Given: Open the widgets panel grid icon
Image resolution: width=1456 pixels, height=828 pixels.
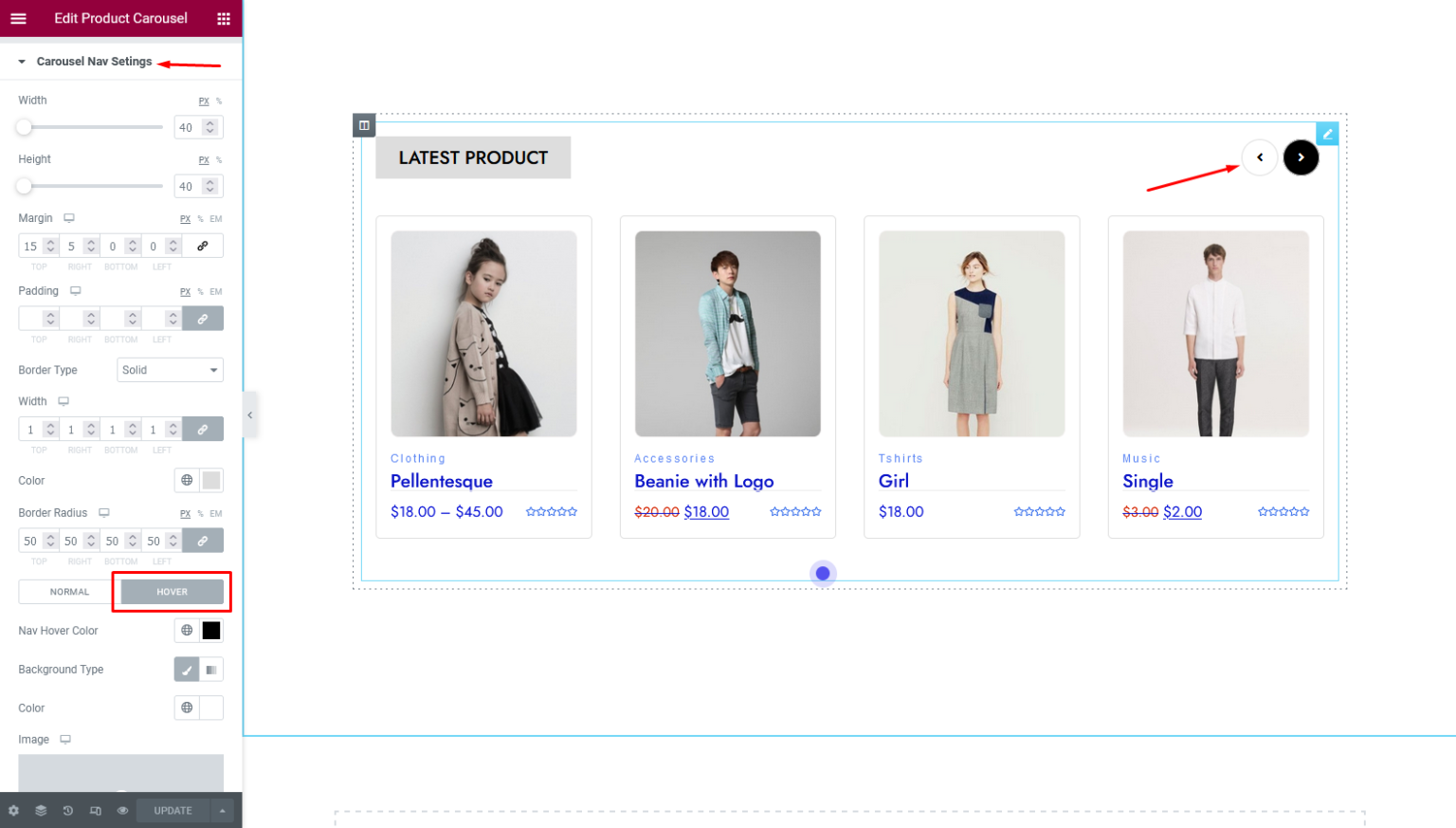Looking at the screenshot, I should 224,18.
